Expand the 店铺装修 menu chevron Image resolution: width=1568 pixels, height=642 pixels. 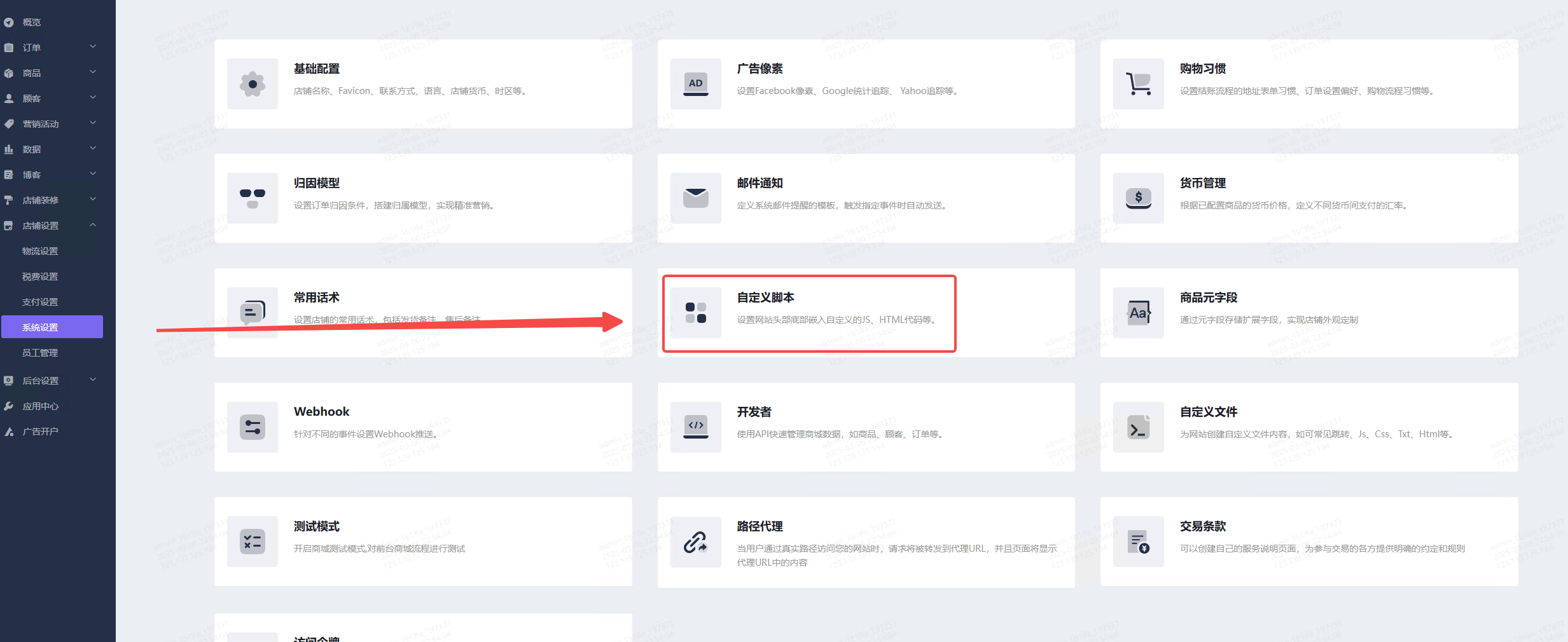93,199
